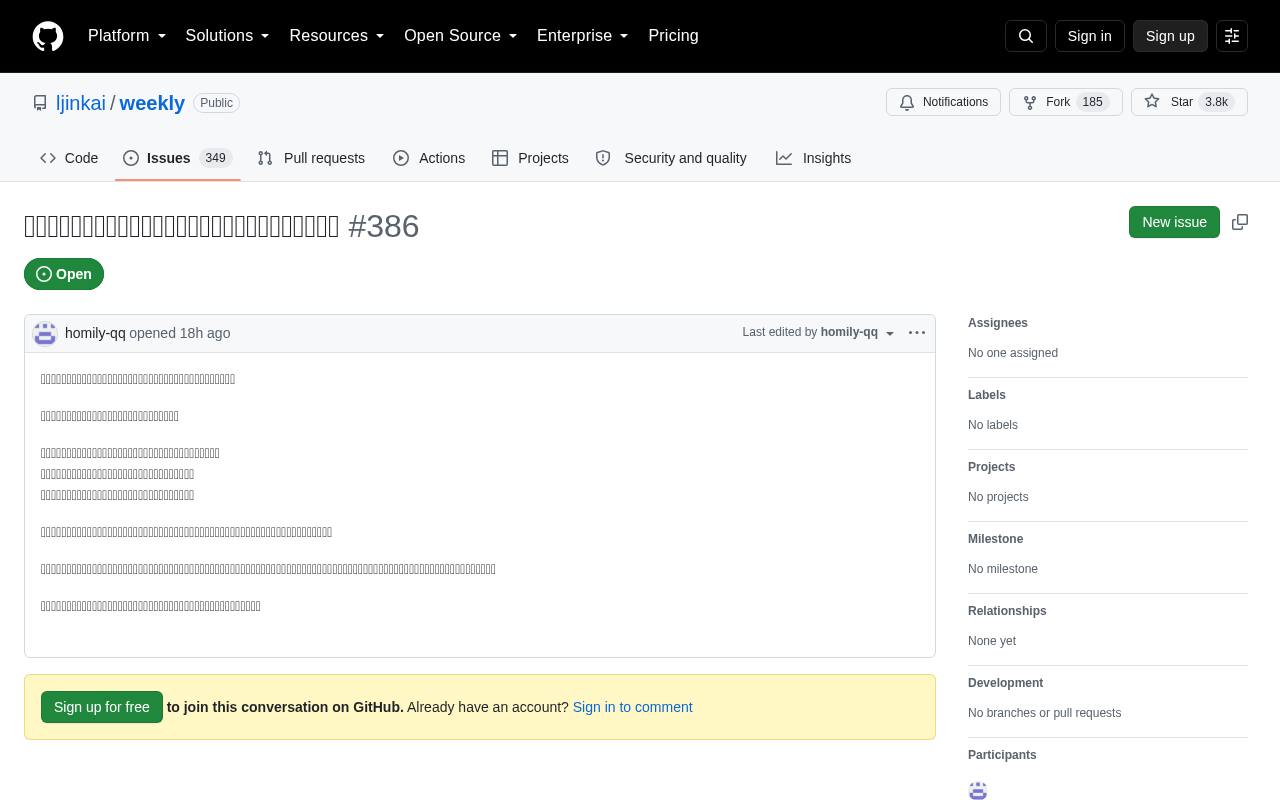The image size is (1280, 800).
Task: Open the weekly repository link
Action: click(x=152, y=103)
